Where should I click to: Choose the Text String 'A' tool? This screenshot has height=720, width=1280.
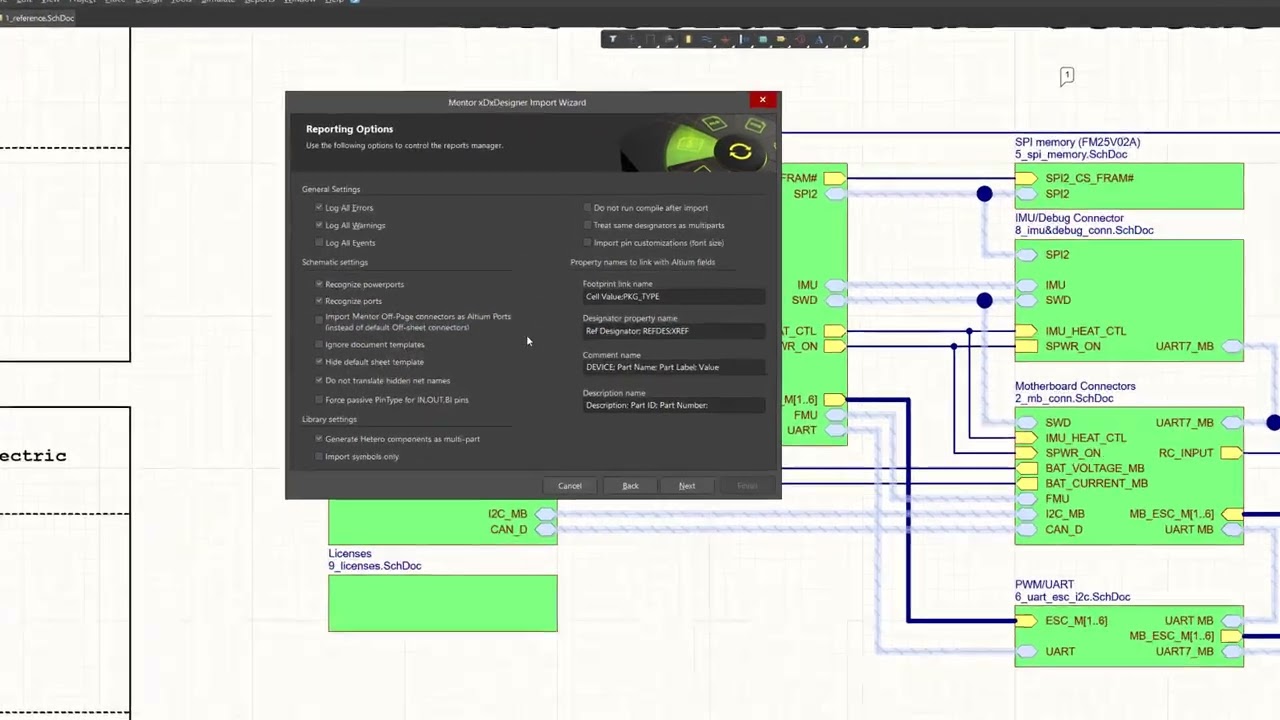click(819, 39)
